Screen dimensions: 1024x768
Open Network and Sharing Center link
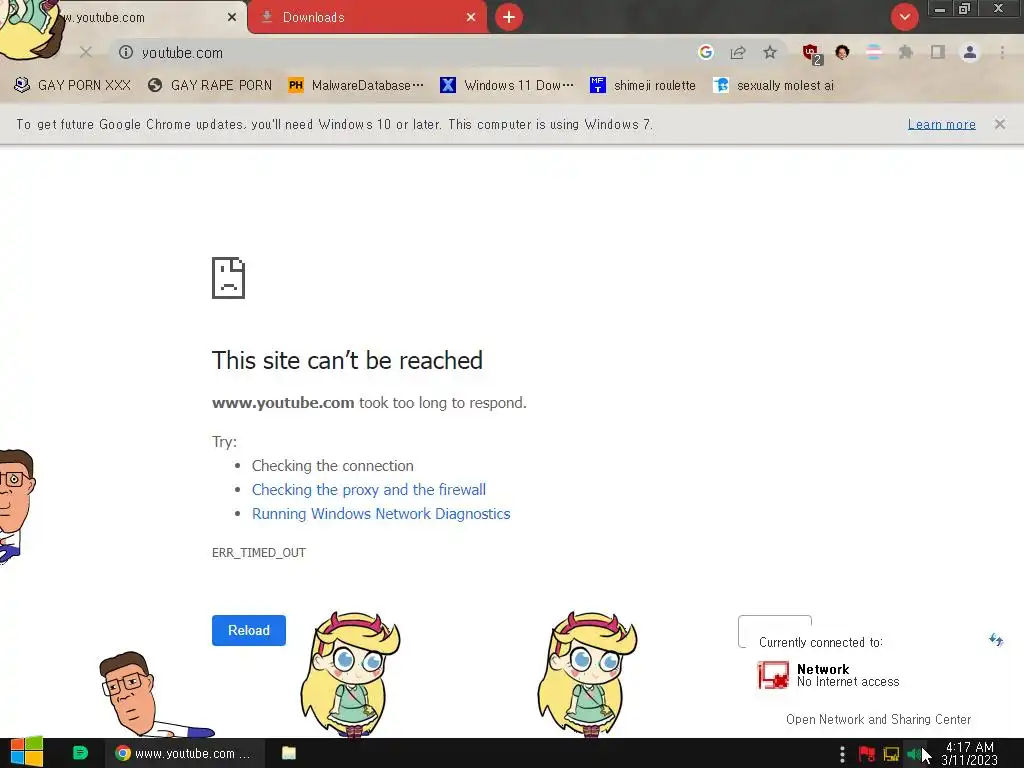coord(878,719)
